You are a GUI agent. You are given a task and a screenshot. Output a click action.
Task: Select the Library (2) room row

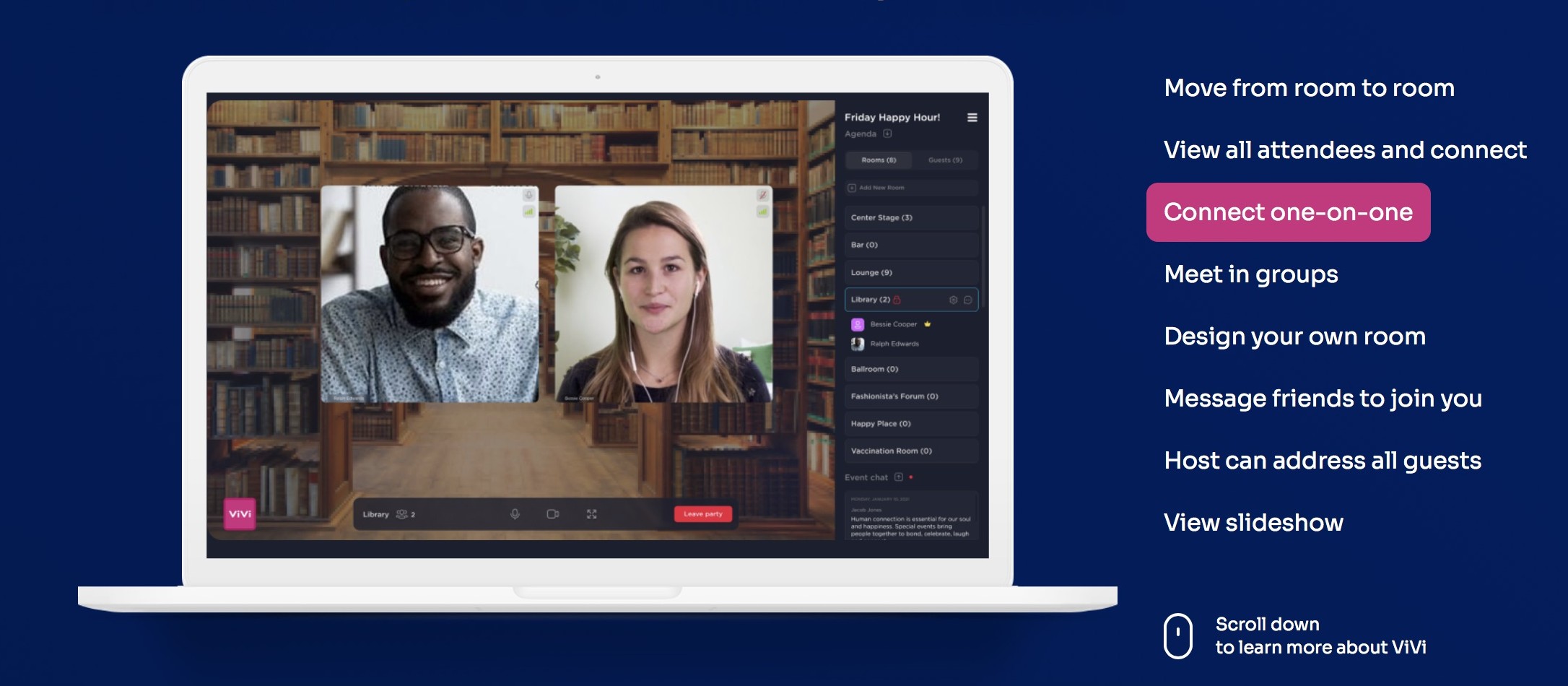(x=912, y=300)
